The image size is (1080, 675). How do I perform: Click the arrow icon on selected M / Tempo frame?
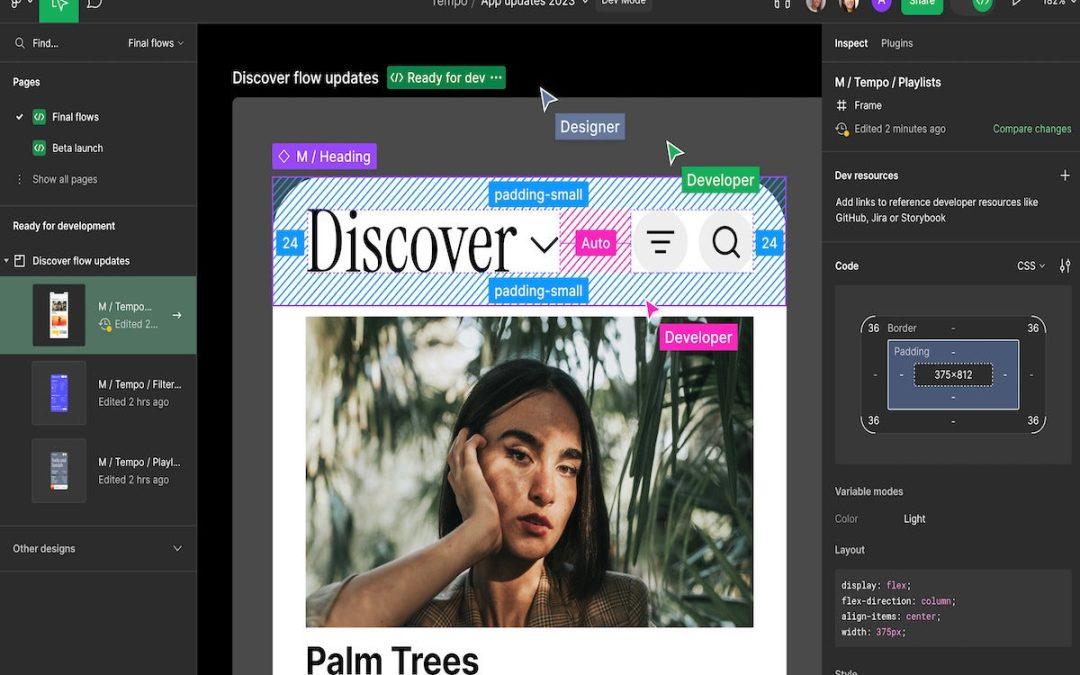pyautogui.click(x=177, y=315)
